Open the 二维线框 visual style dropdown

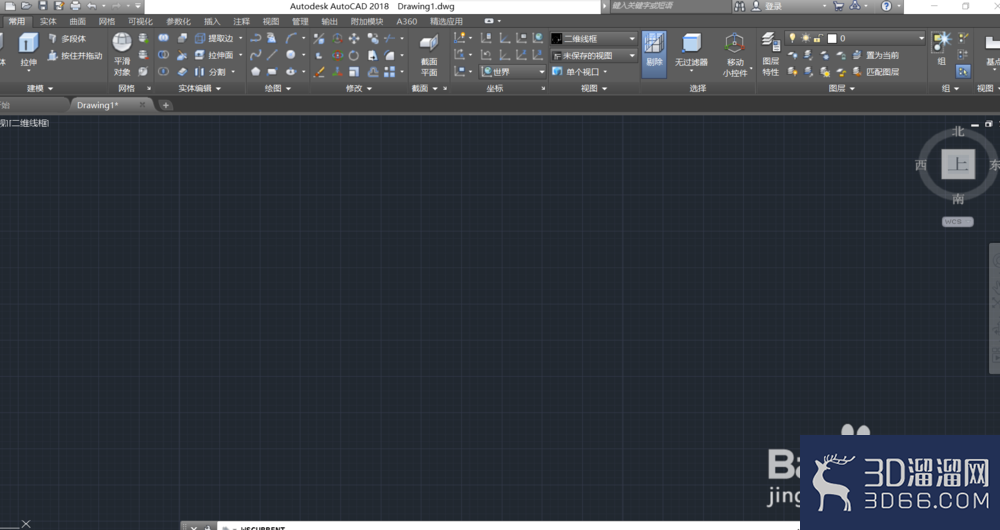[594, 39]
